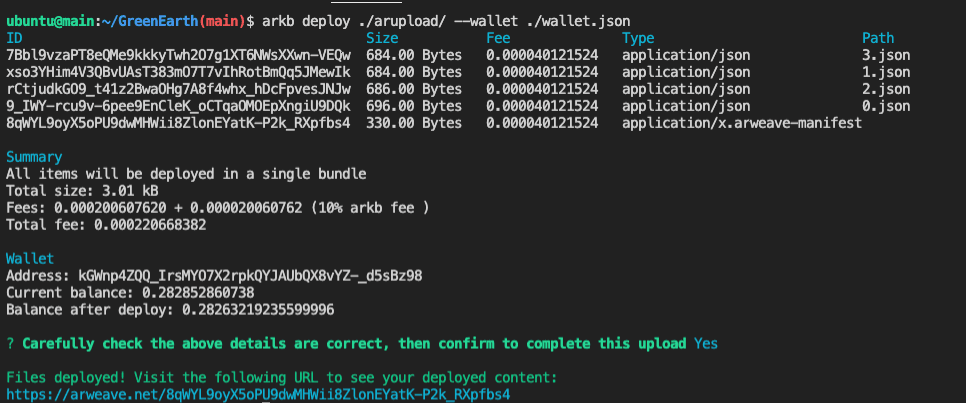The width and height of the screenshot is (966, 403).
Task: Click the Total fee value 0.000220668382
Action: pyautogui.click(x=150, y=225)
